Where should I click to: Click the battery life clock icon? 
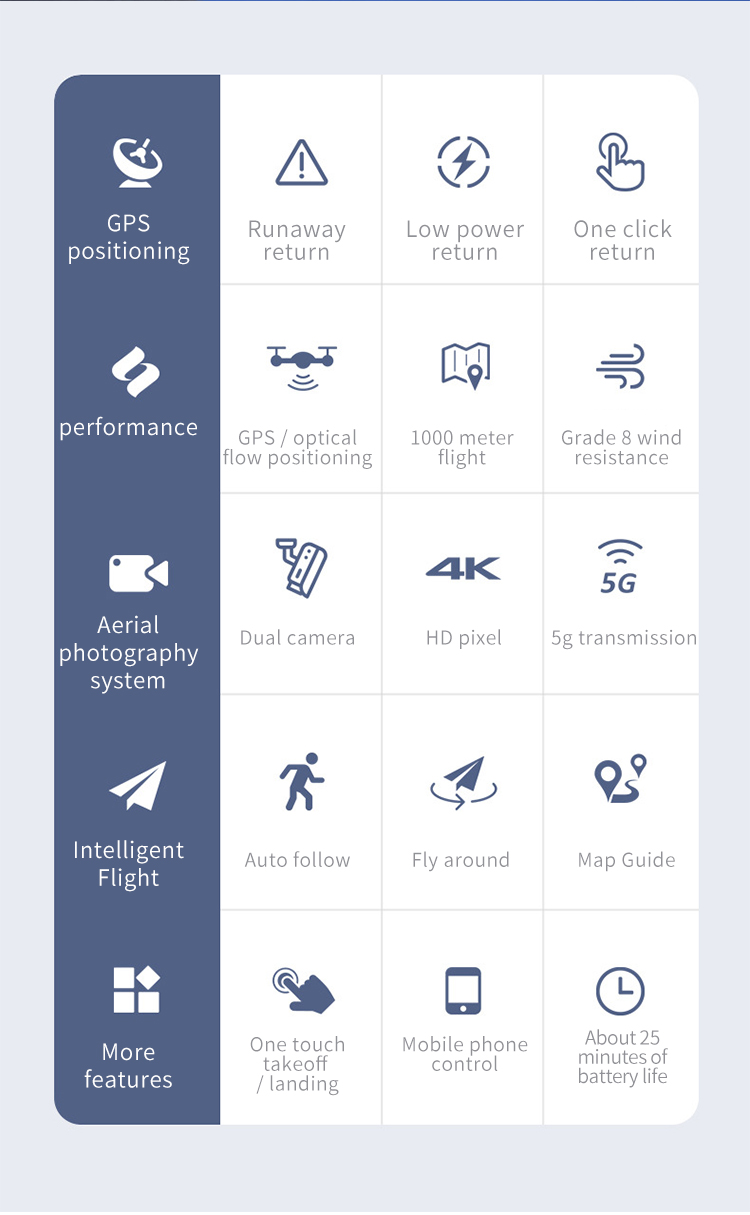[620, 991]
